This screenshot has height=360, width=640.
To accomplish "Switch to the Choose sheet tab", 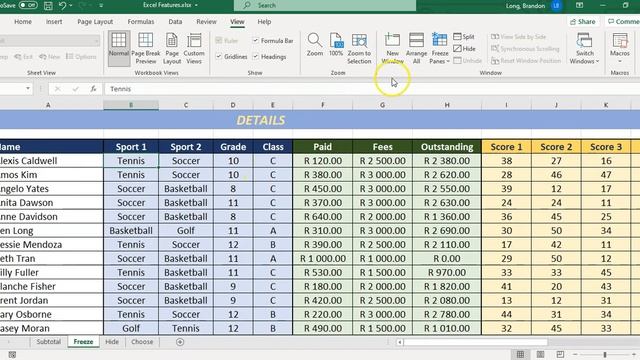I will click(x=142, y=342).
